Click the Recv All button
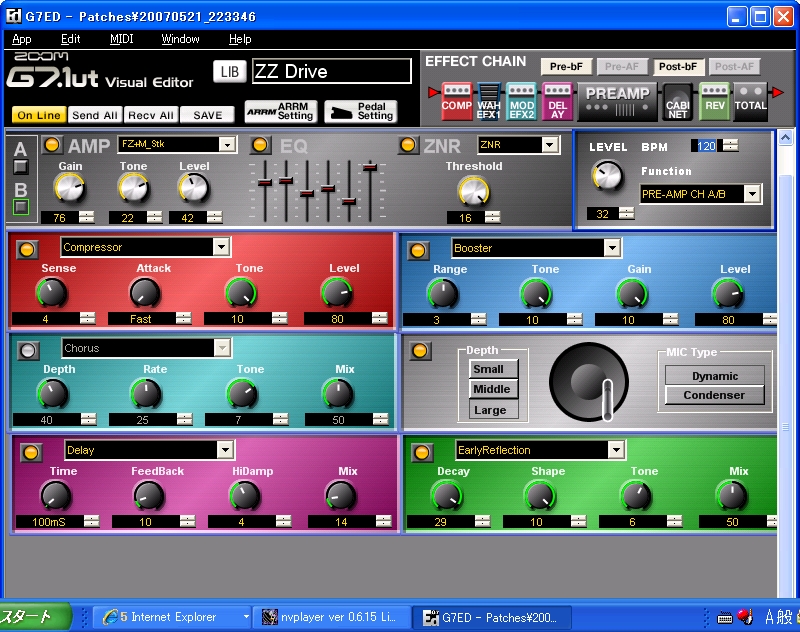The width and height of the screenshot is (800, 632). [151, 115]
